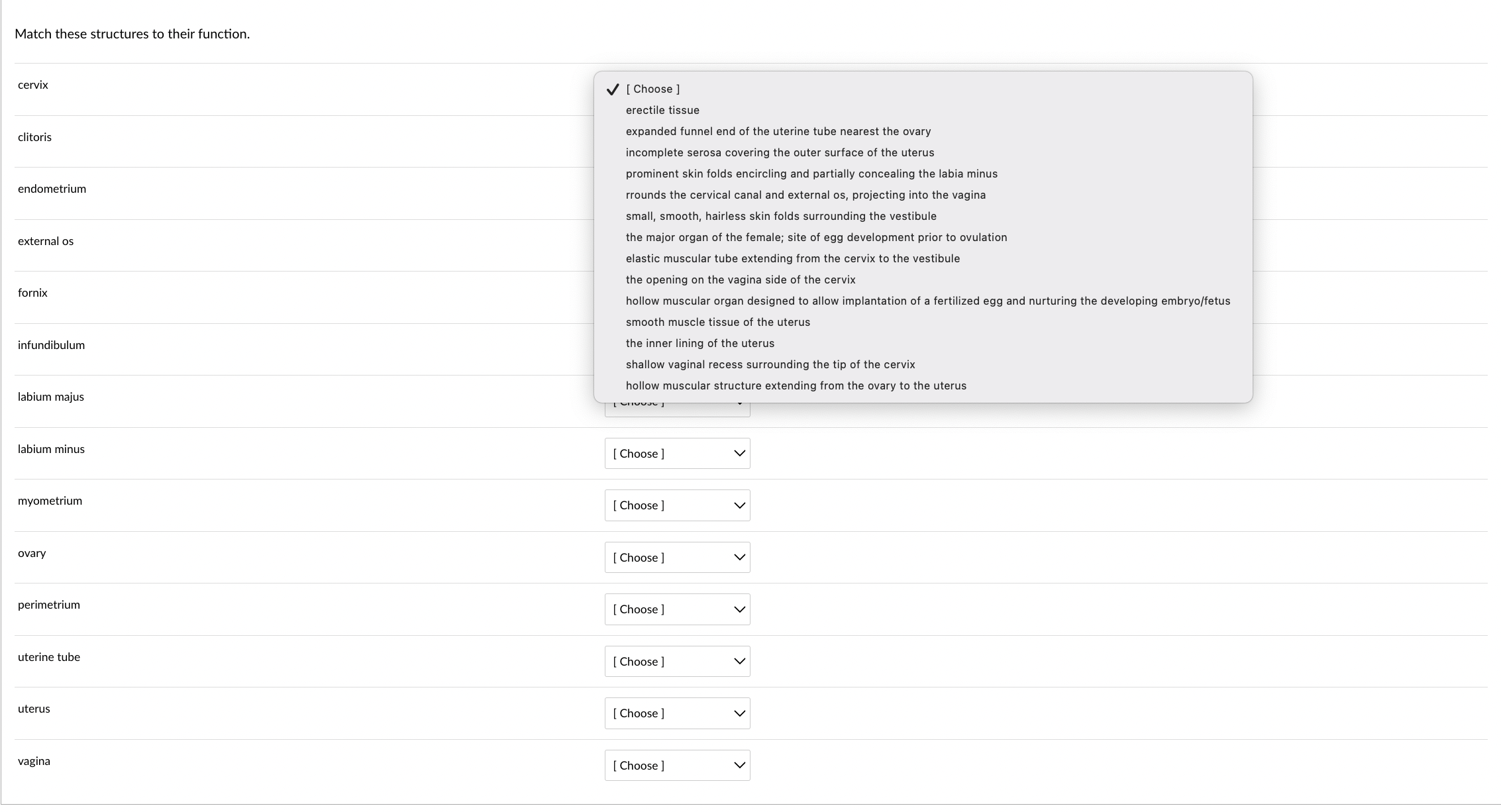This screenshot has height=812, width=1501.
Task: Select 'the major organ of the female' option
Action: pos(815,237)
